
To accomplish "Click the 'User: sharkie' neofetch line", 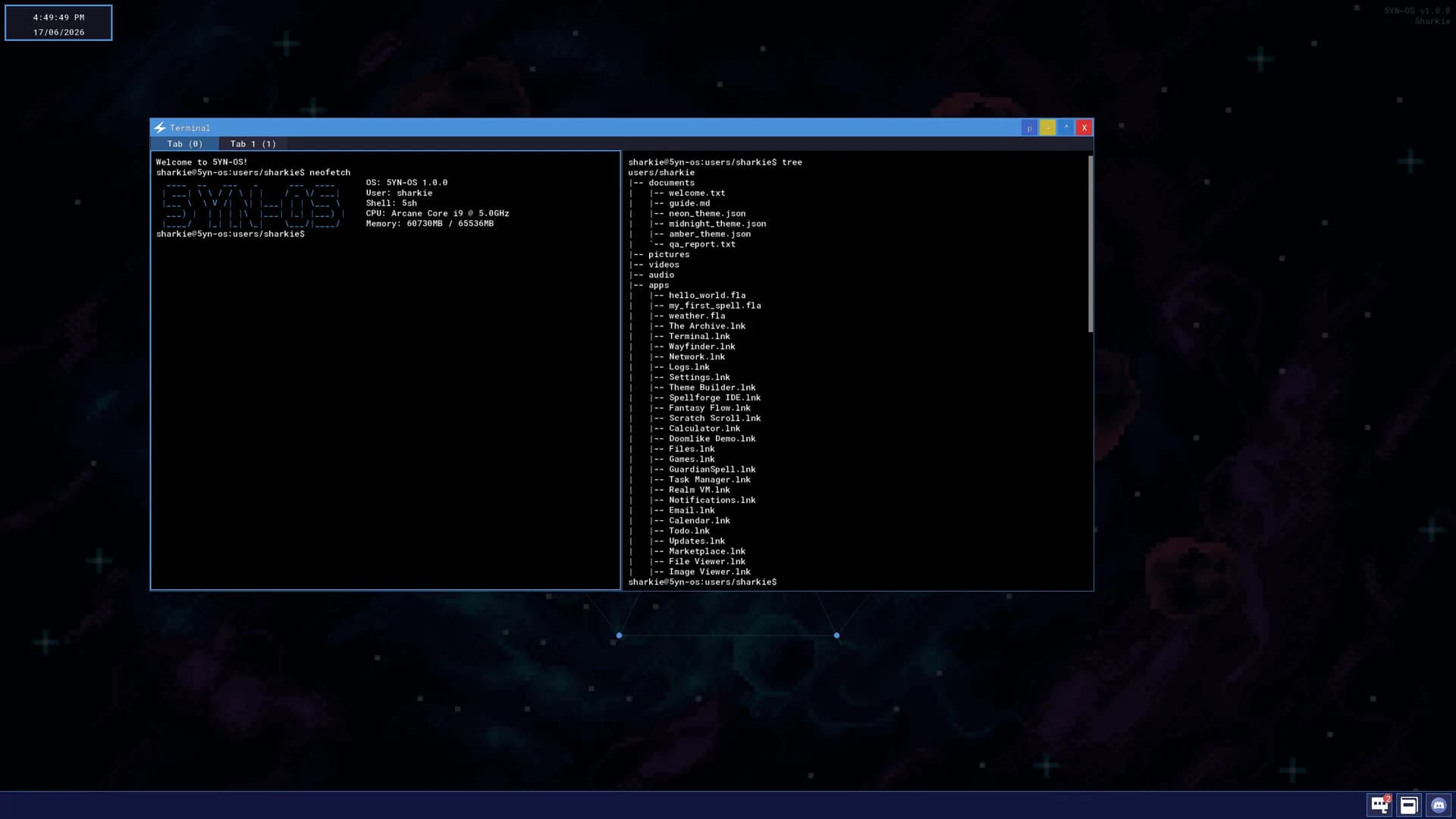I will [x=399, y=193].
